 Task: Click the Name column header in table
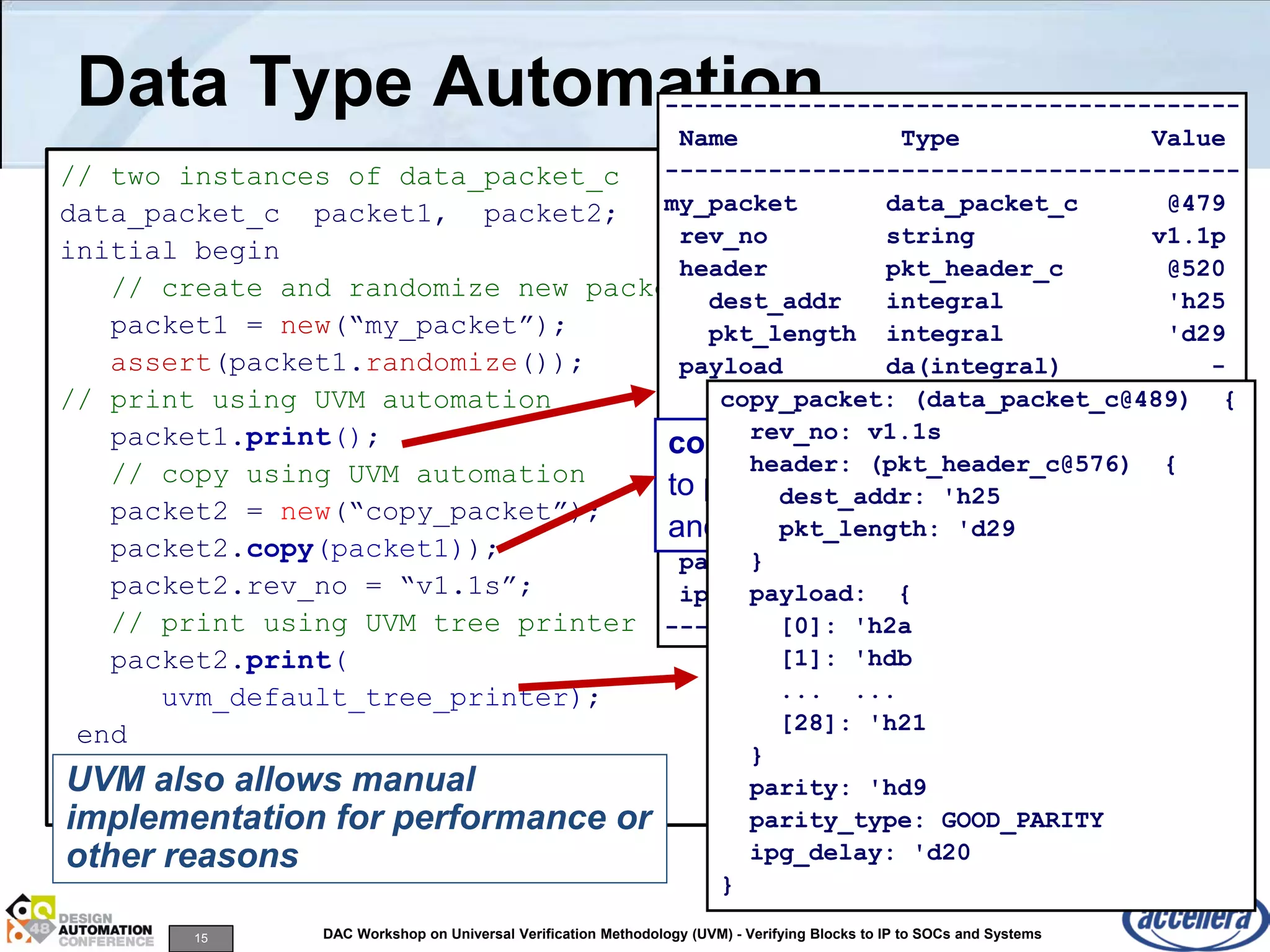(x=708, y=138)
